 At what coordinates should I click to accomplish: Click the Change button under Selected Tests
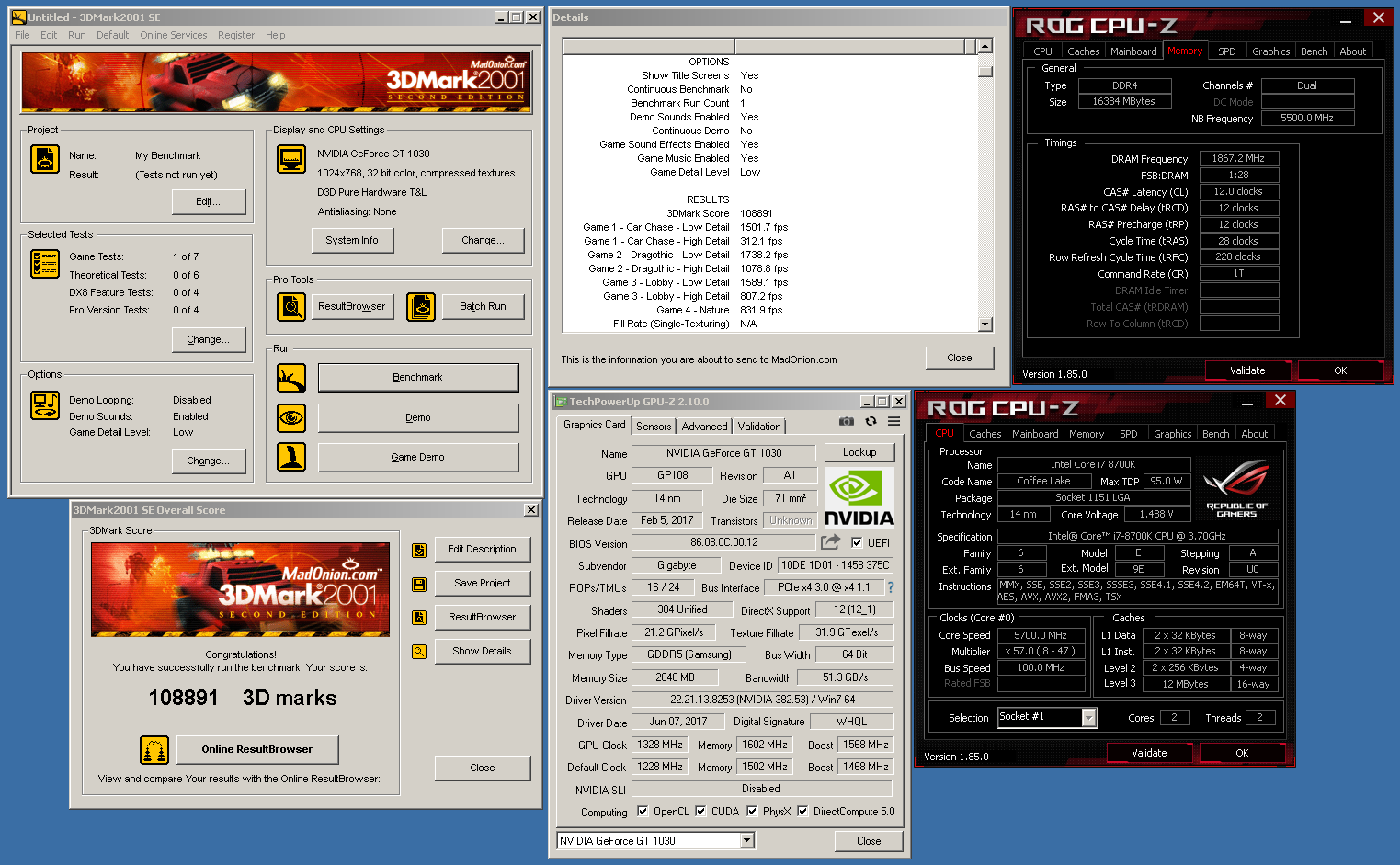click(209, 339)
